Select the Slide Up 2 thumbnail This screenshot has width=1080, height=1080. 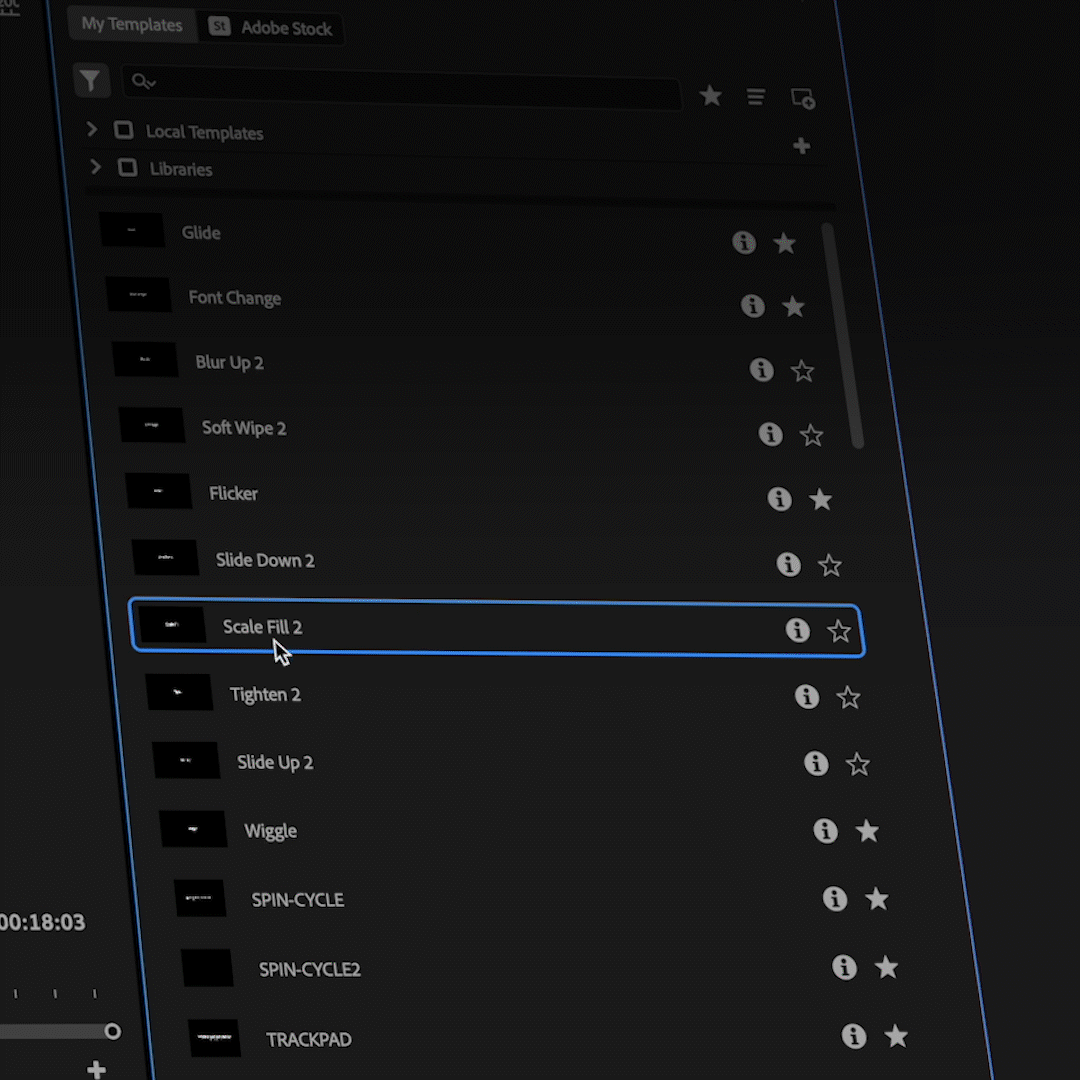(186, 760)
